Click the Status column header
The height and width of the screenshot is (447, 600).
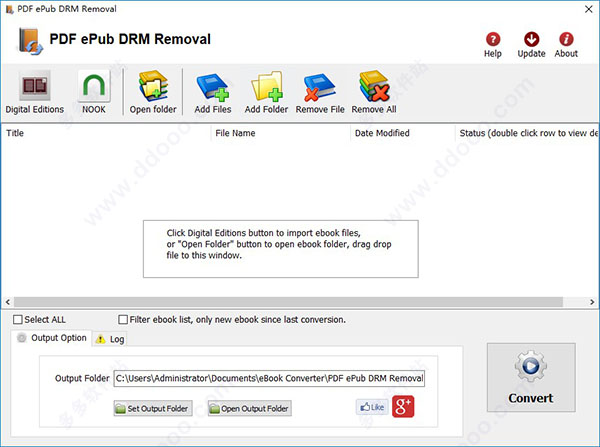[527, 133]
